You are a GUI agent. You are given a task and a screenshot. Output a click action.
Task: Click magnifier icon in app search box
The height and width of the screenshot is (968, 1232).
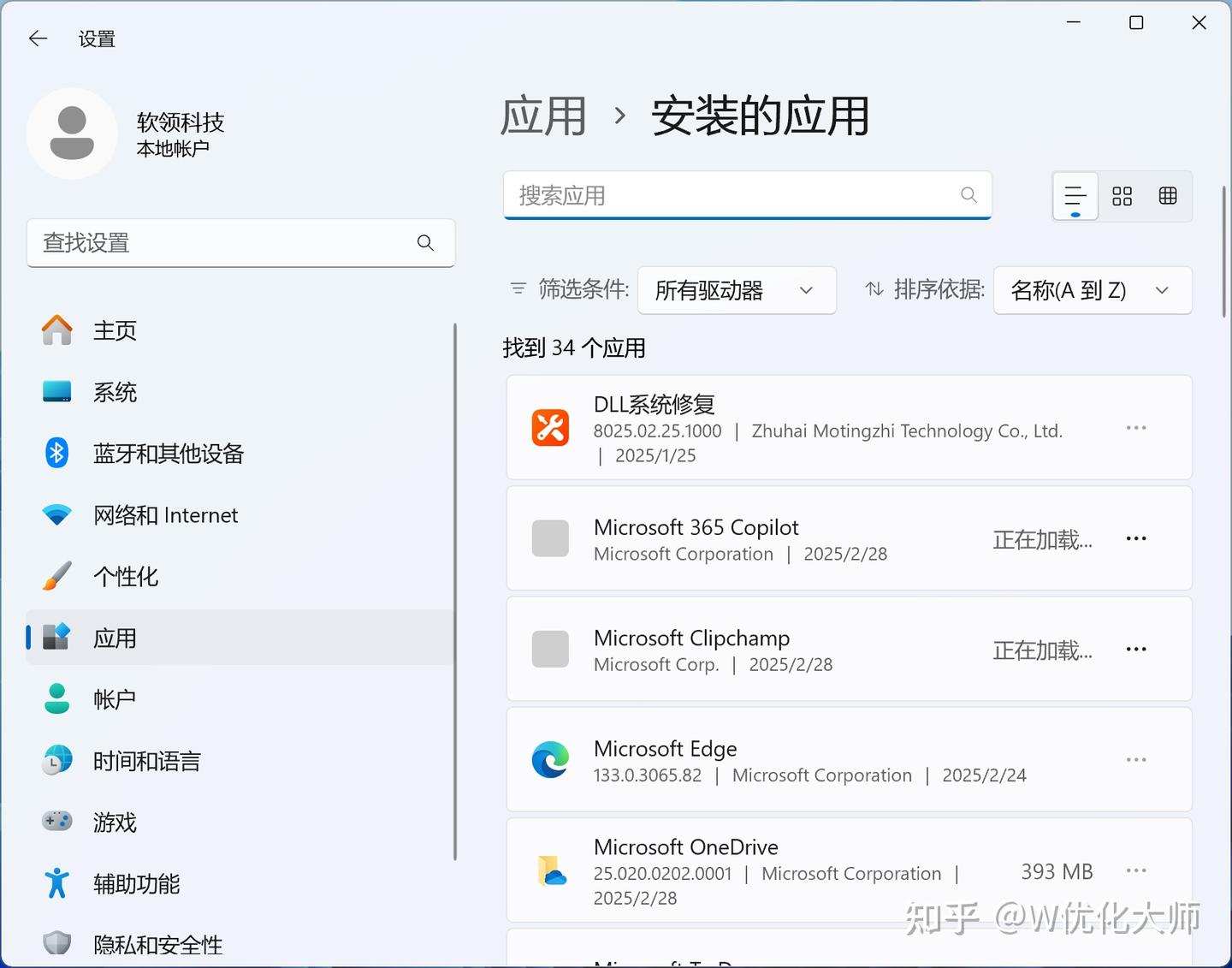pos(968,195)
